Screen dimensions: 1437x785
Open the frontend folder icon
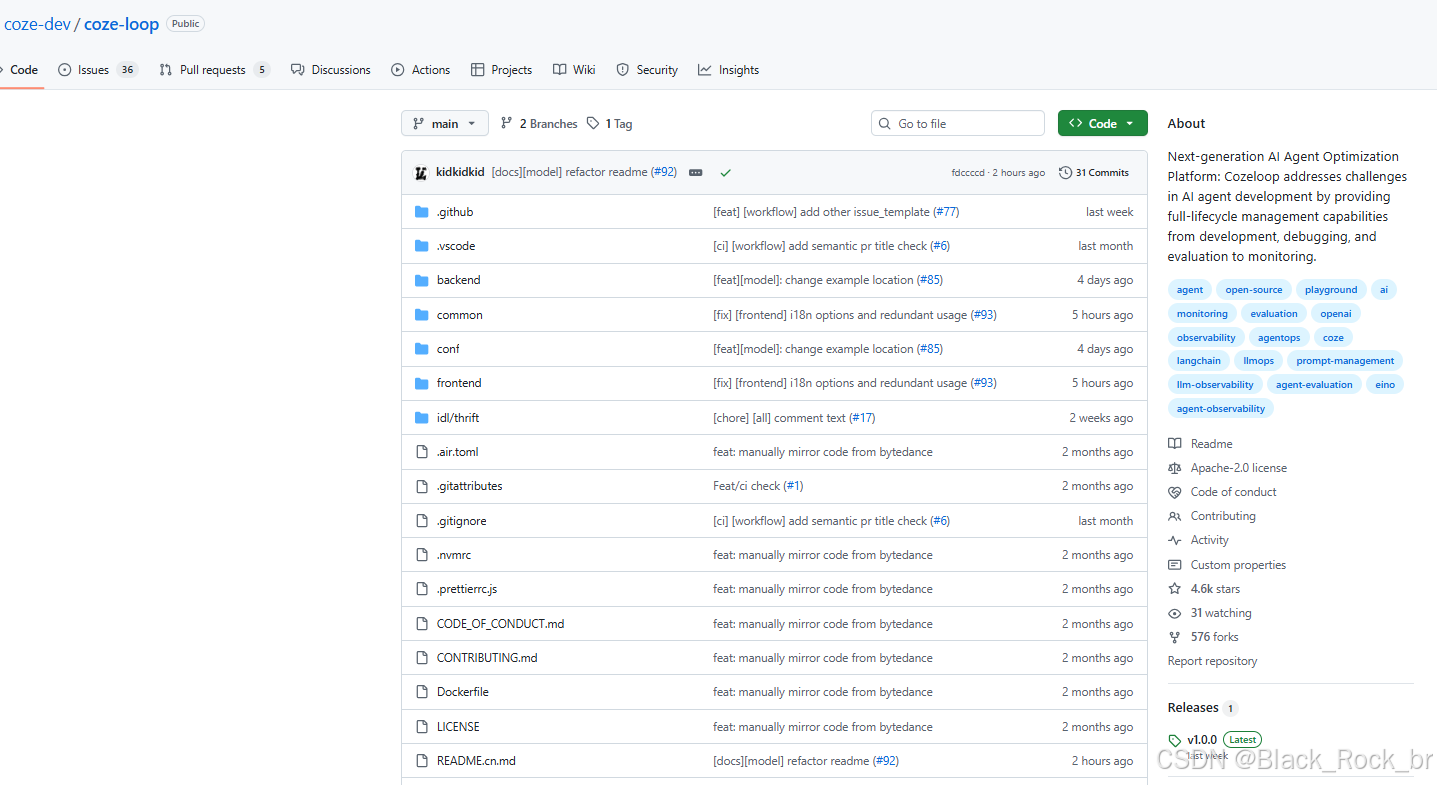pos(422,383)
